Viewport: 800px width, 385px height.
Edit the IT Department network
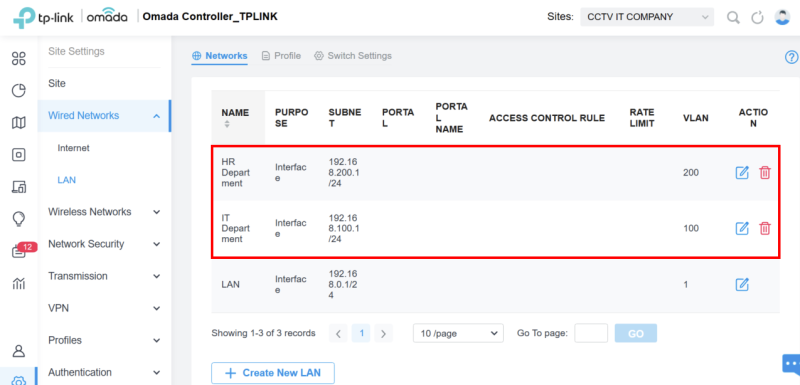tap(742, 228)
